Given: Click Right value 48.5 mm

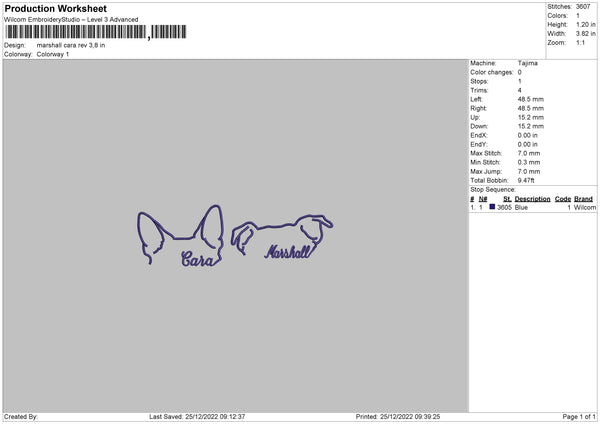Looking at the screenshot, I should [x=531, y=108].
